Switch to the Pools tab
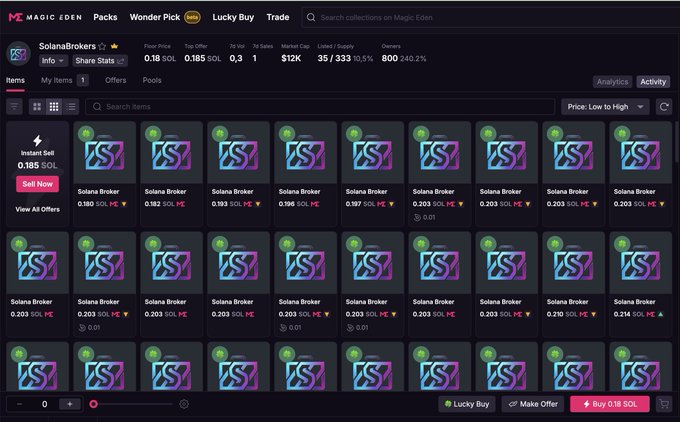The width and height of the screenshot is (680, 422). pyautogui.click(x=152, y=80)
